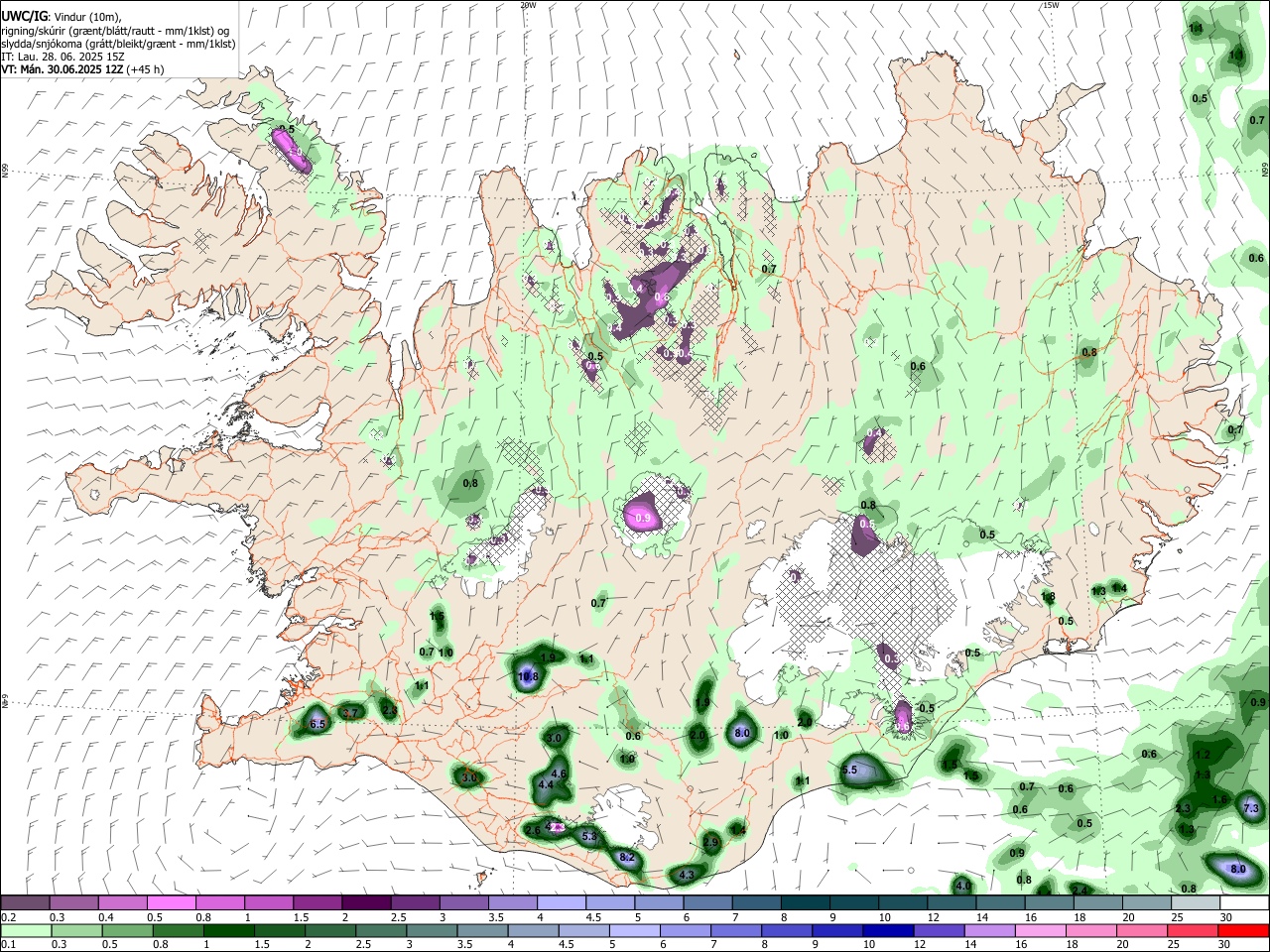Click the 0.9 label inside the pink snow blob

click(642, 518)
